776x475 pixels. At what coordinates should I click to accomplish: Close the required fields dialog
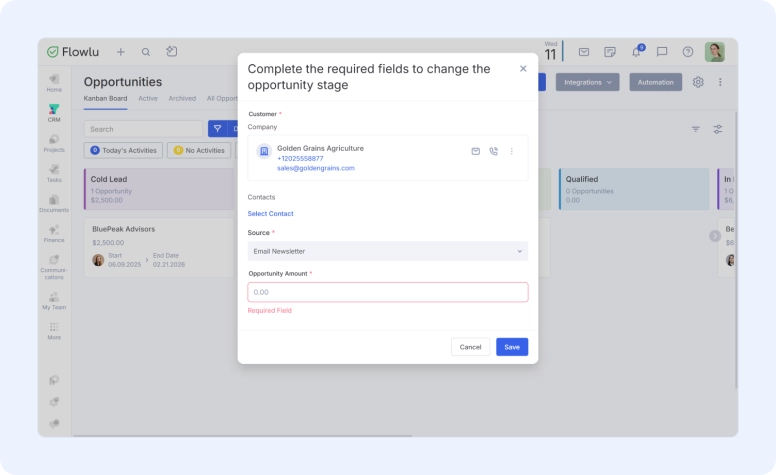(x=523, y=69)
